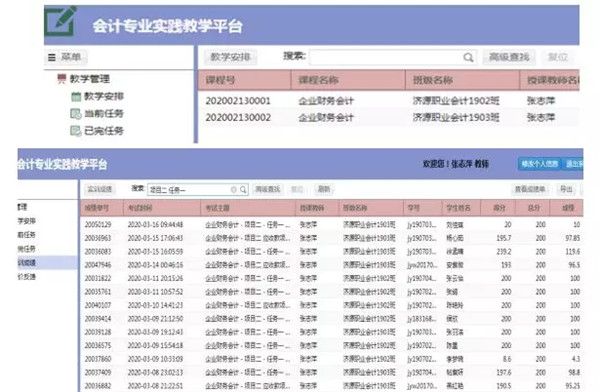Image resolution: width=600 pixels, height=392 pixels.
Task: Select score row 20047946
Action: (x=331, y=265)
